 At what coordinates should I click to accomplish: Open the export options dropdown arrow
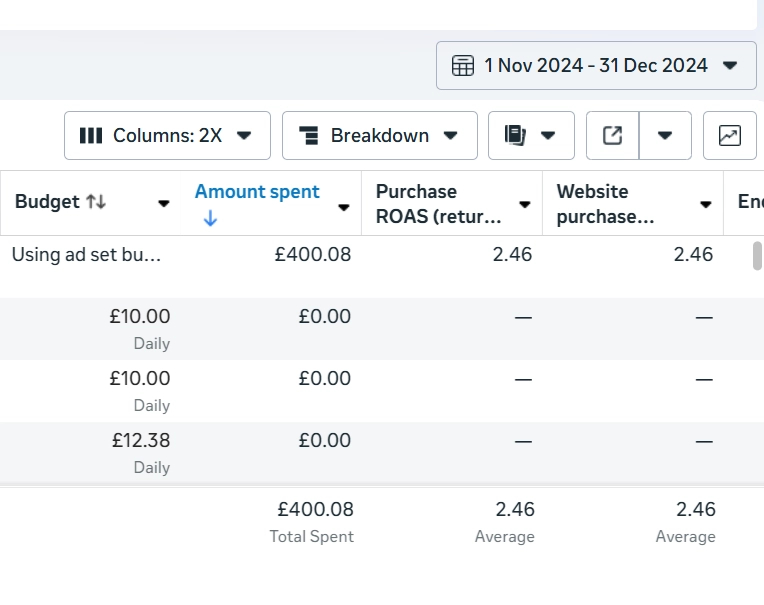(665, 135)
